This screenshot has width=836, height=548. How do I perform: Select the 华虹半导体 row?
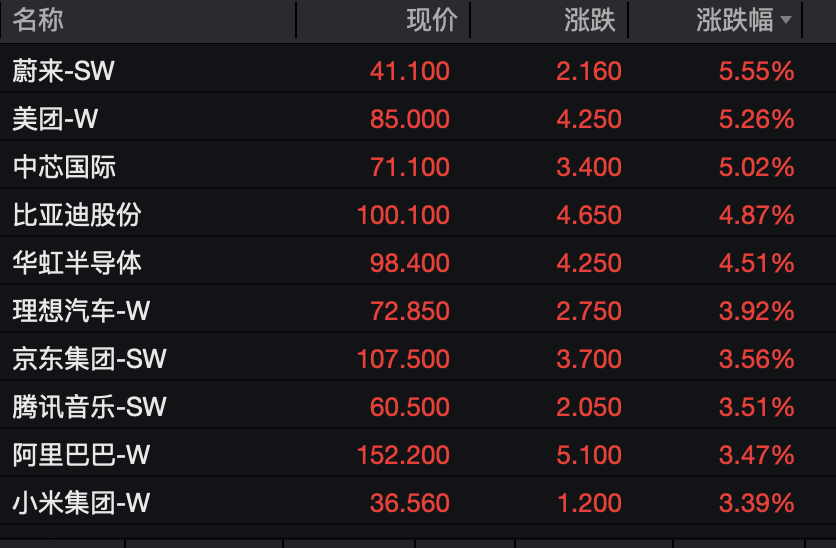pyautogui.click(x=77, y=263)
